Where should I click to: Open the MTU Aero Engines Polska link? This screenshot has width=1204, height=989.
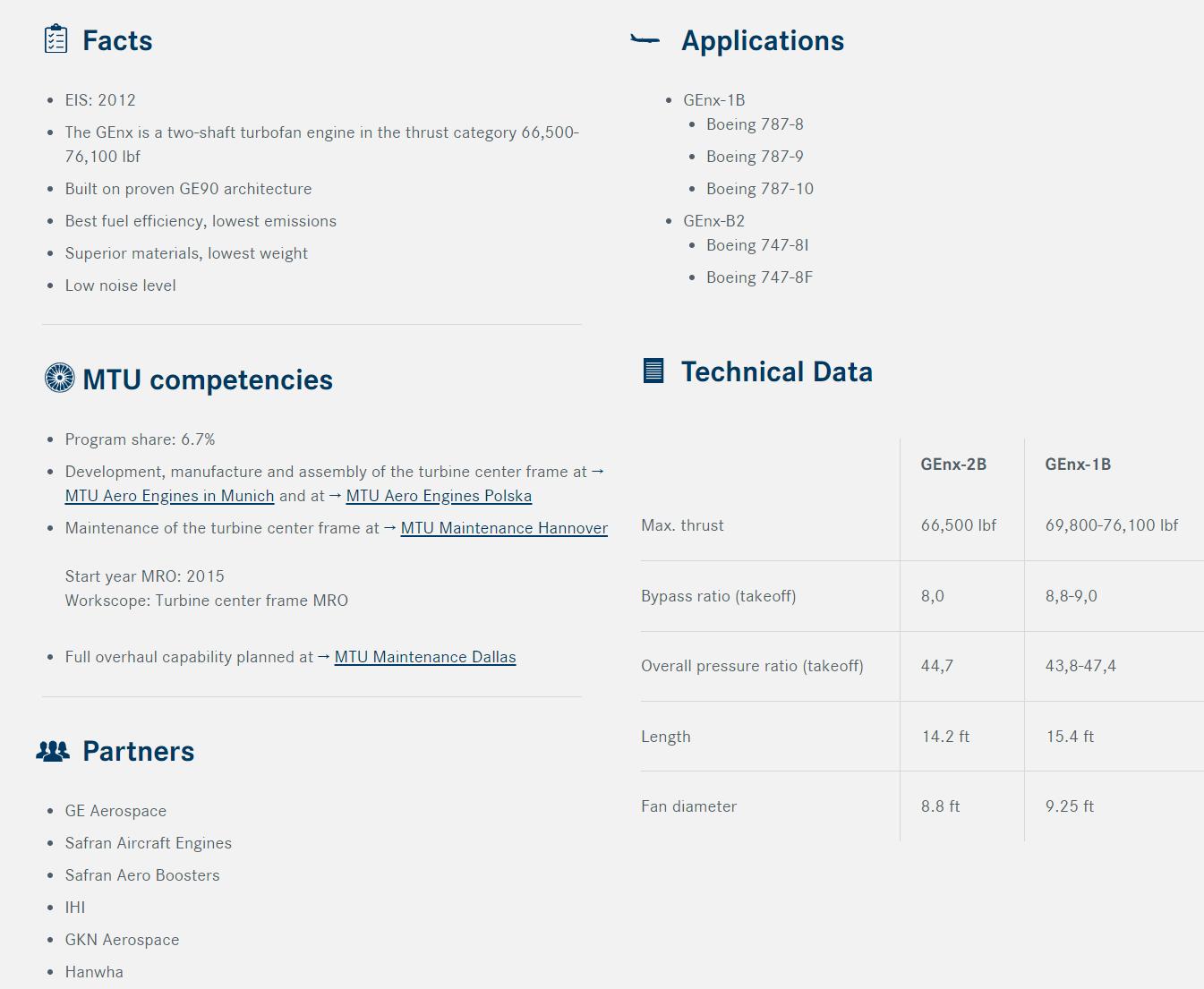pos(439,496)
